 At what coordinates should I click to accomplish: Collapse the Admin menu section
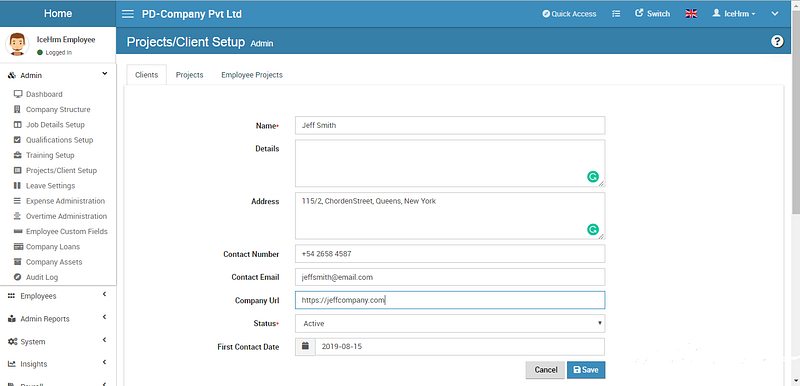click(x=58, y=75)
